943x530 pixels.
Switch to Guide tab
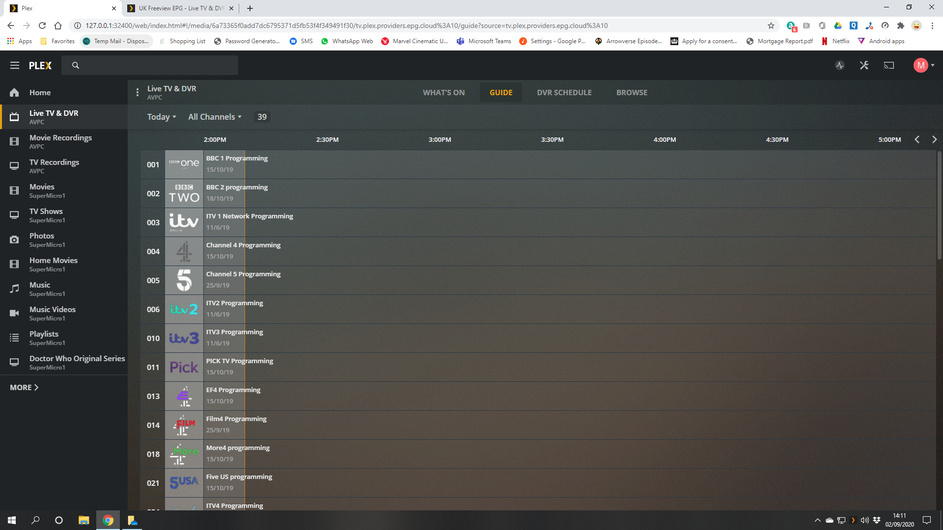(501, 93)
